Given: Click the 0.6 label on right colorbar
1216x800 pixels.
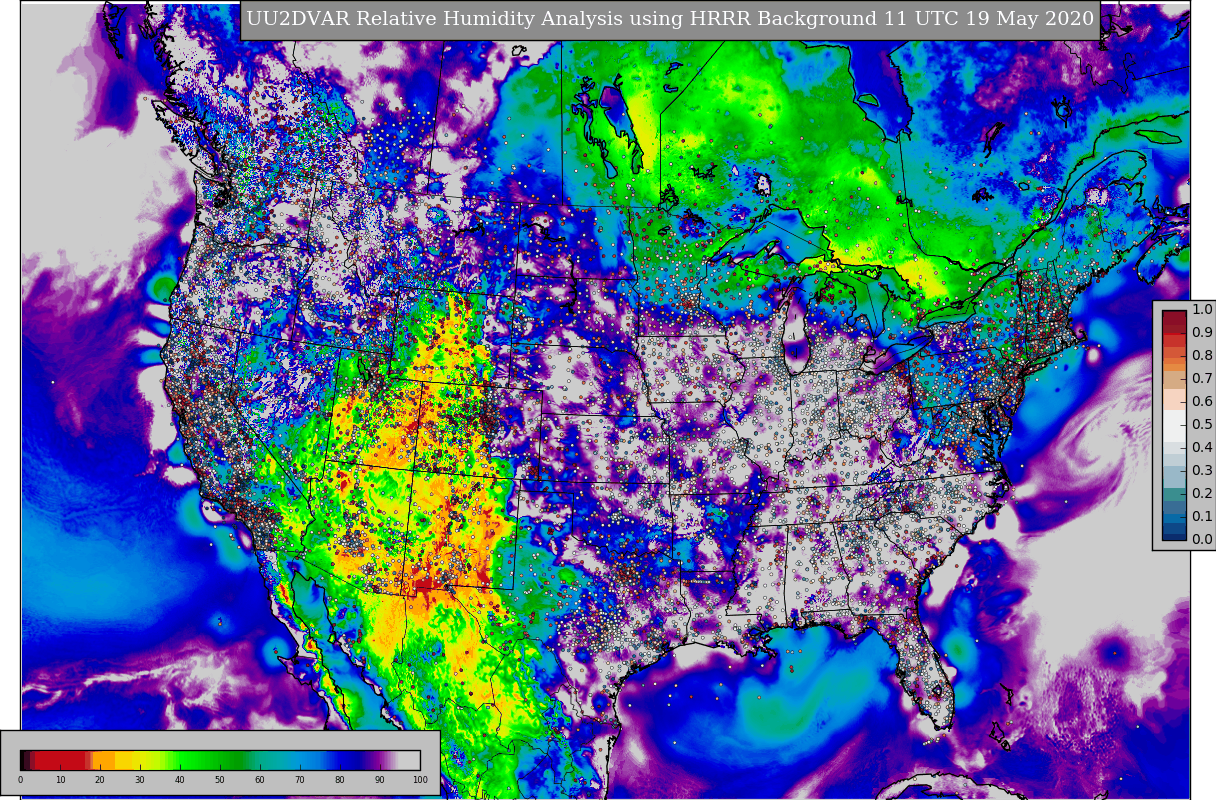Looking at the screenshot, I should [1202, 401].
